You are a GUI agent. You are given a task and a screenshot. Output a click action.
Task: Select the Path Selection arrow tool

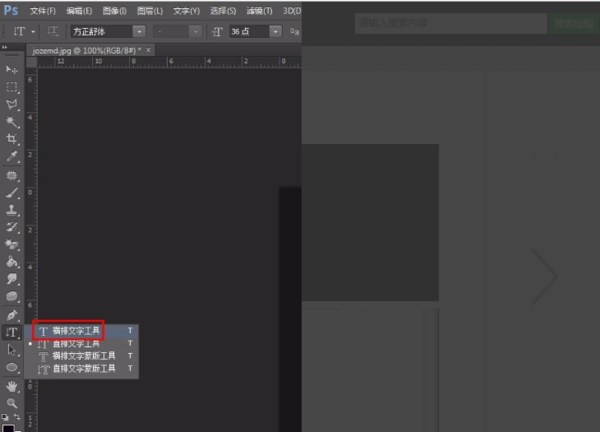[x=11, y=350]
